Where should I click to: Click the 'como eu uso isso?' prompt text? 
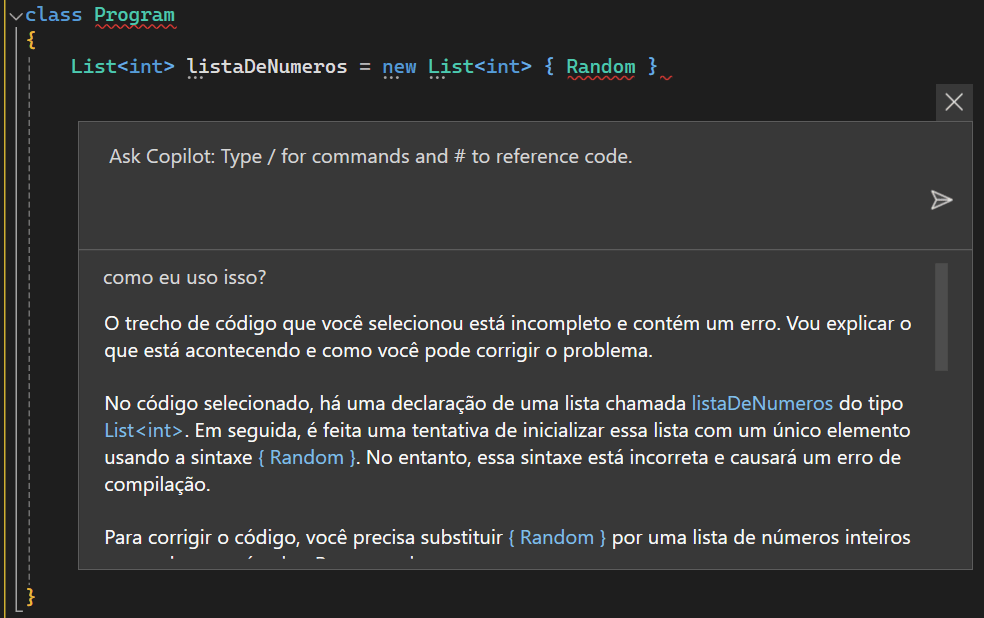(185, 278)
